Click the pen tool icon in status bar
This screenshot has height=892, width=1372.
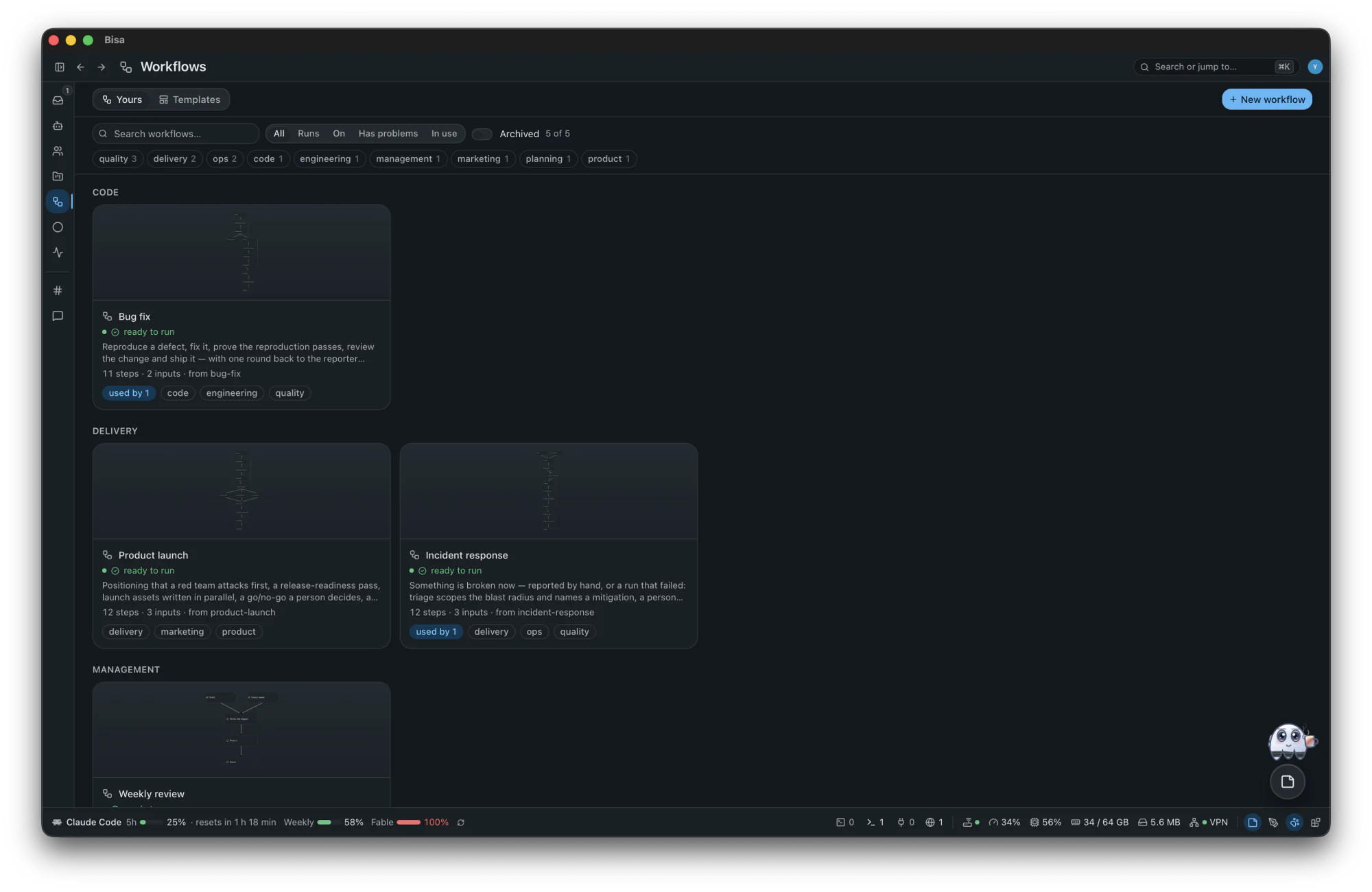click(x=1273, y=822)
